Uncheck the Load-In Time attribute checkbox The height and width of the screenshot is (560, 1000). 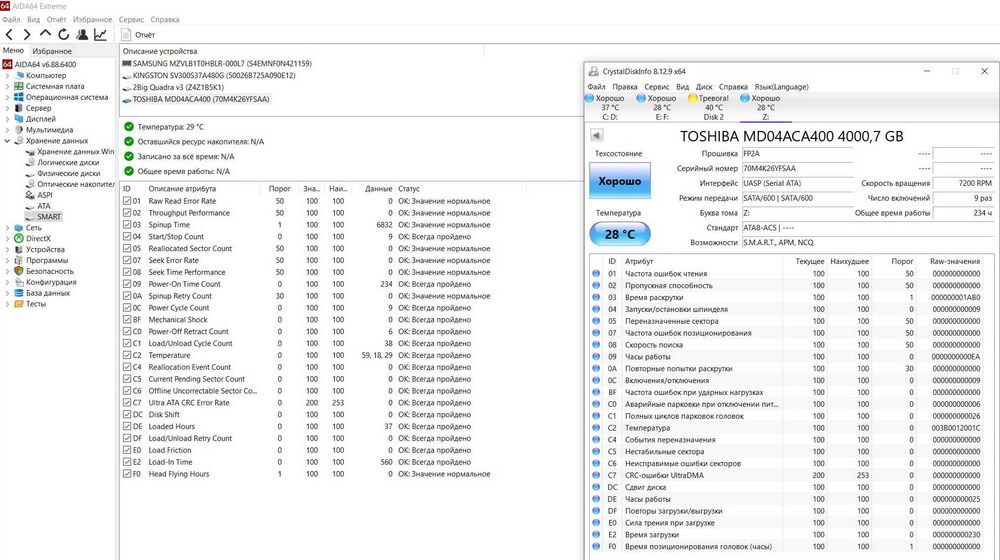click(x=127, y=462)
